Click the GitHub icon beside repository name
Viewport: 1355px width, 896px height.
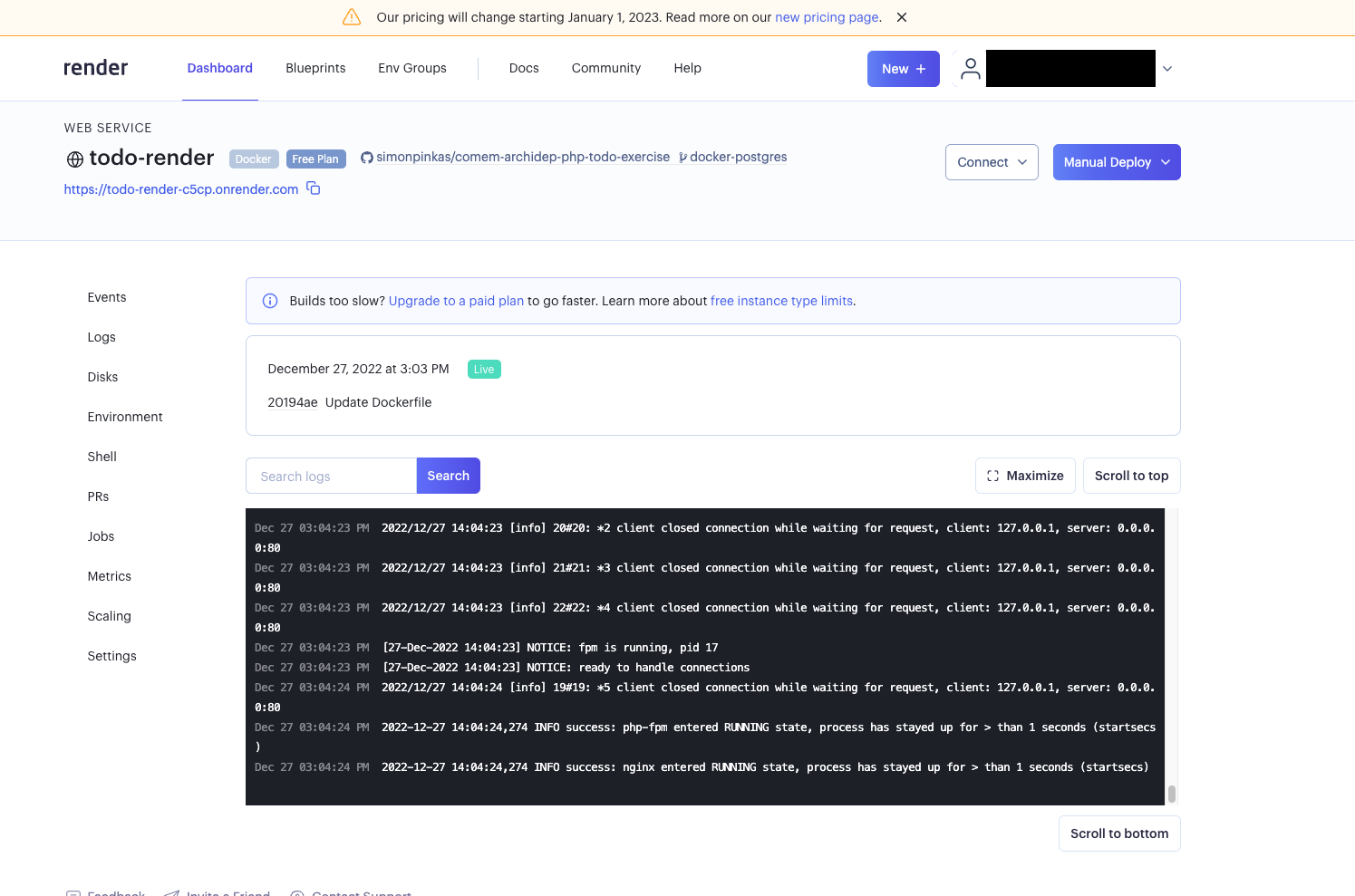367,158
